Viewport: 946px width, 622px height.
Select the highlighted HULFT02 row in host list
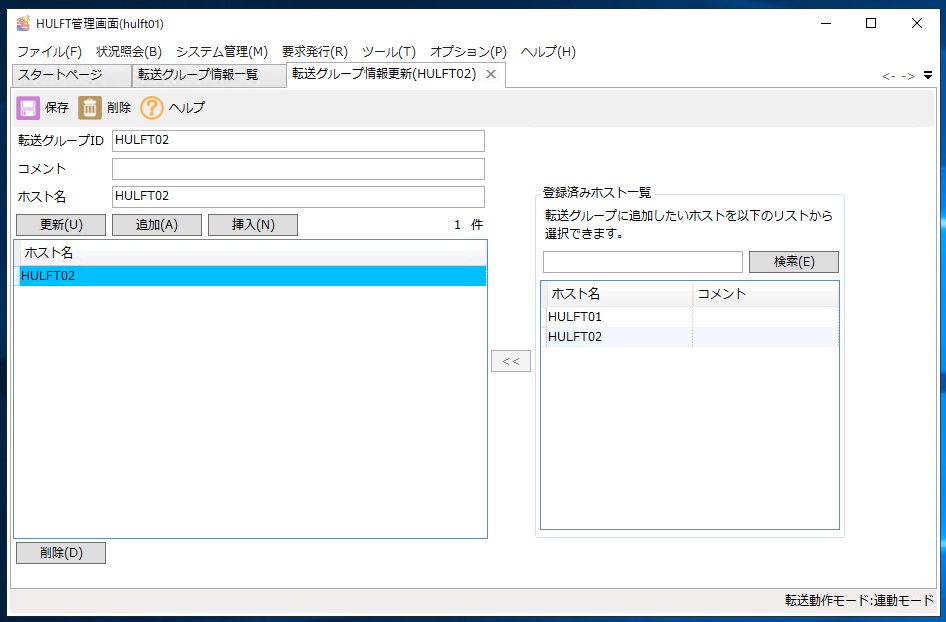253,276
